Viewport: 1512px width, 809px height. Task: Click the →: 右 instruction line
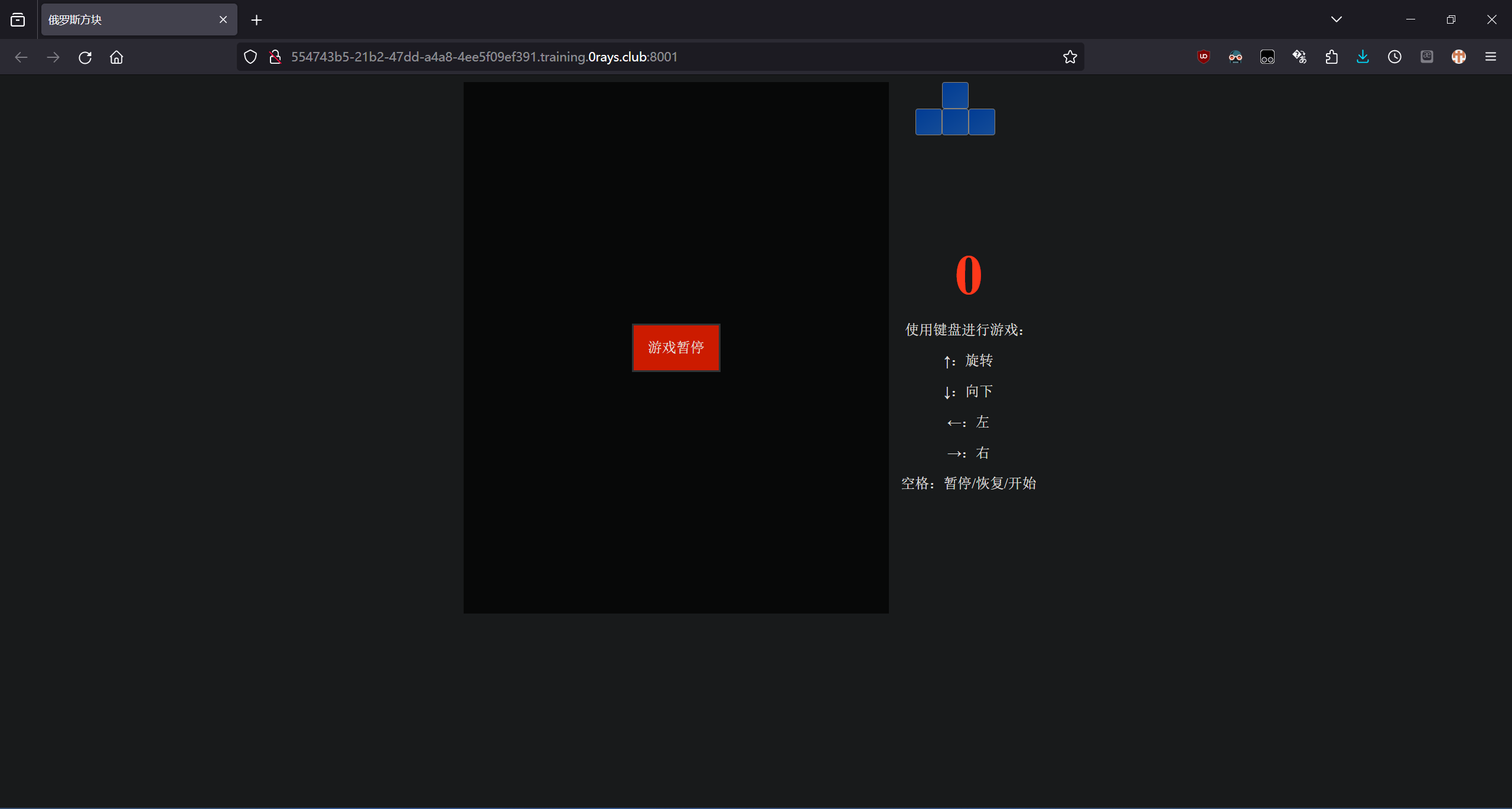[968, 452]
